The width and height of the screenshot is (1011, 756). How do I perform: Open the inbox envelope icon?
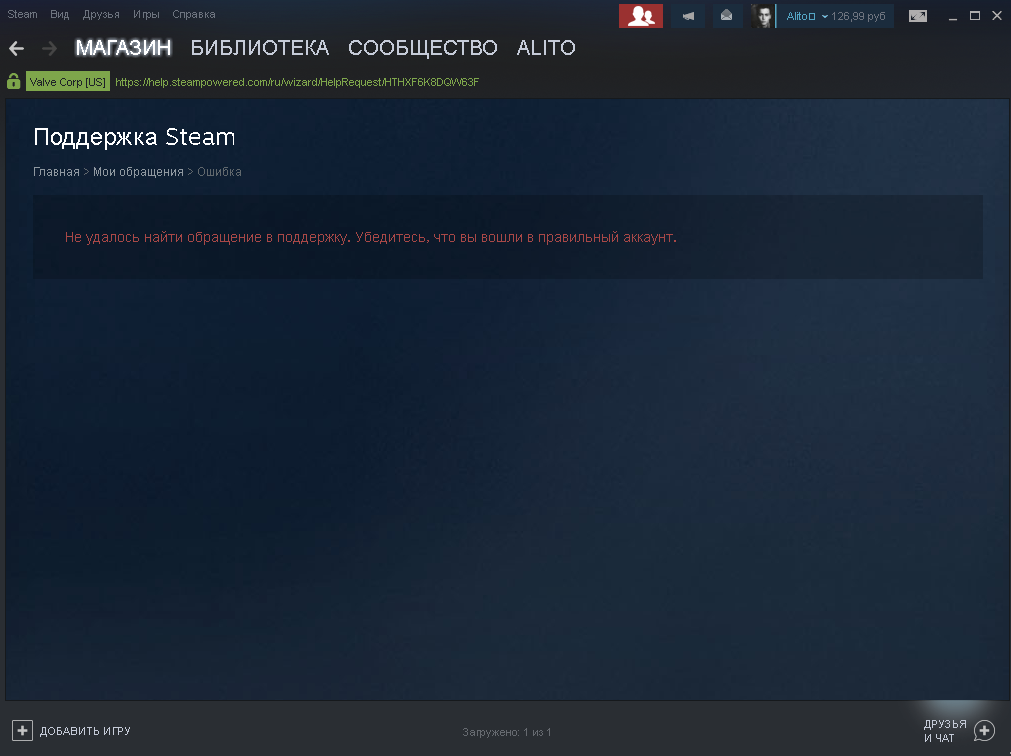726,15
